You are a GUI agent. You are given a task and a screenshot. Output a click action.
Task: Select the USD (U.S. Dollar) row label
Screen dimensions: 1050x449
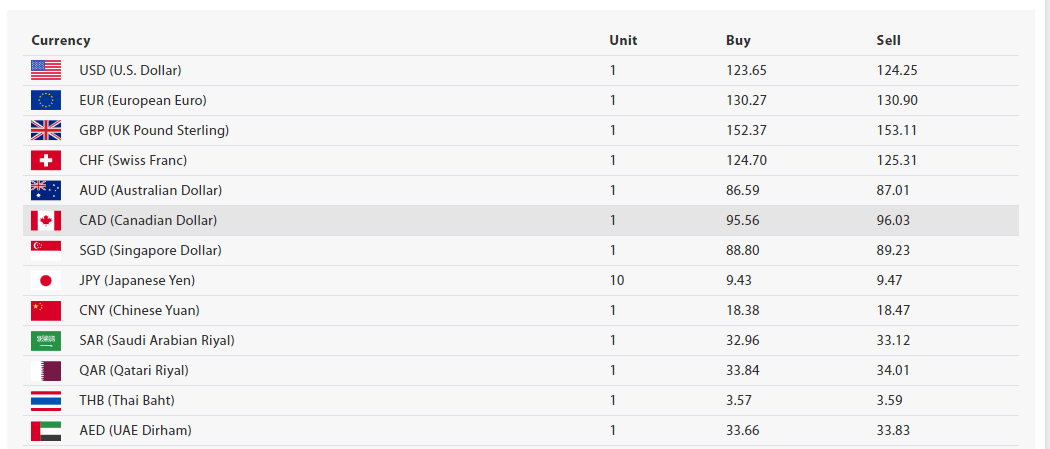[130, 70]
